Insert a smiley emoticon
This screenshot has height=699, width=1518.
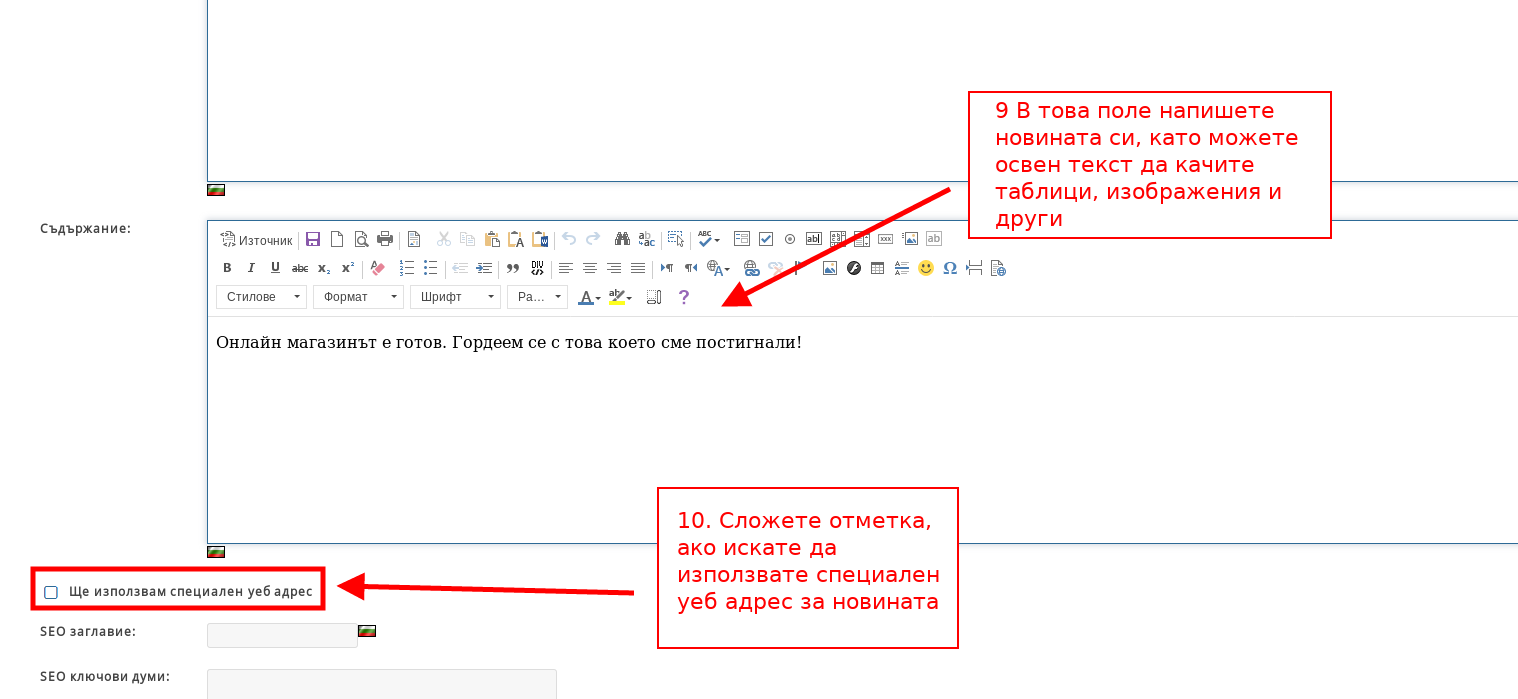tap(926, 268)
